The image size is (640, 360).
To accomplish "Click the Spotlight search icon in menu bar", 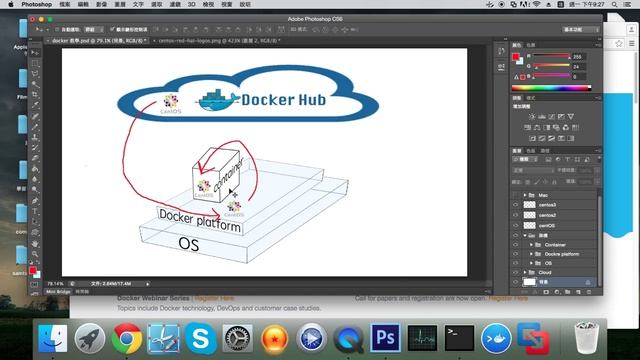I will [614, 4].
